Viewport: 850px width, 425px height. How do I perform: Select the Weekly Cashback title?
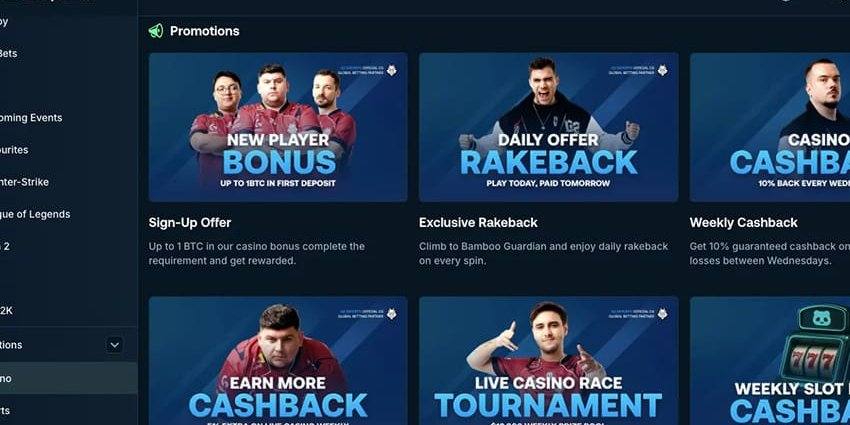click(743, 223)
